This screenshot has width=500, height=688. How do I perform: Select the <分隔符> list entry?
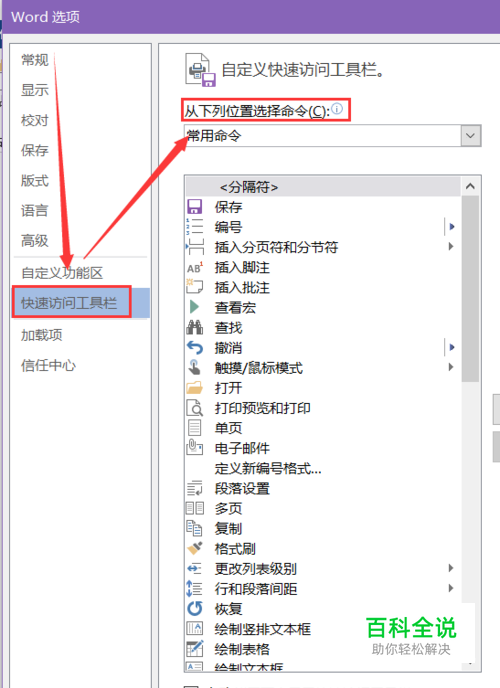coord(323,187)
